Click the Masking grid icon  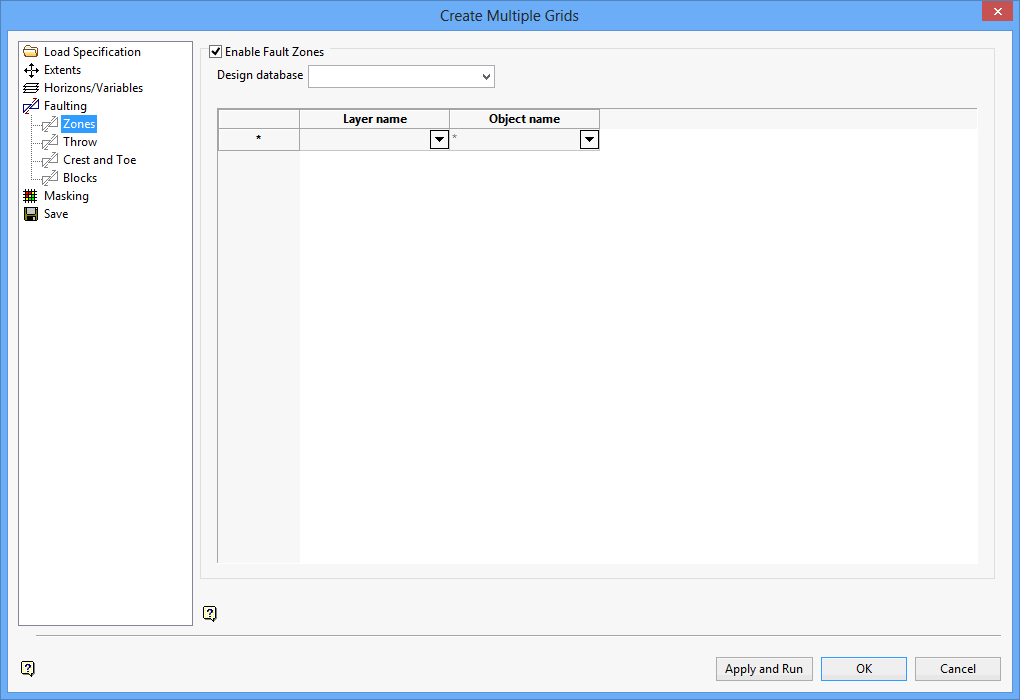[x=31, y=196]
